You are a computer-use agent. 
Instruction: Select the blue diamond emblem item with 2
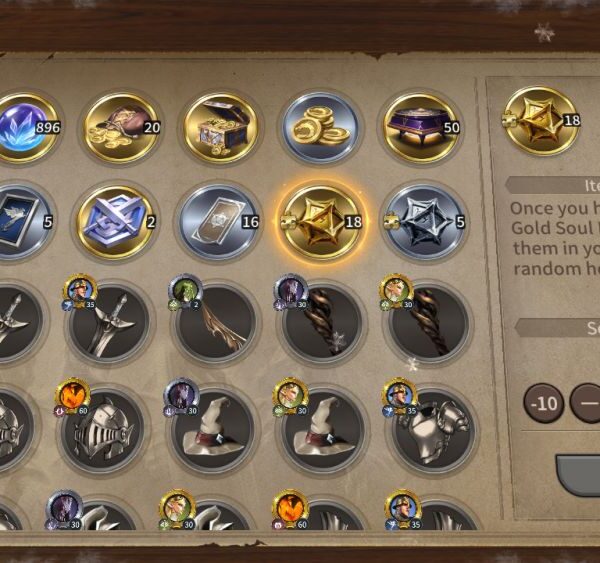click(115, 222)
